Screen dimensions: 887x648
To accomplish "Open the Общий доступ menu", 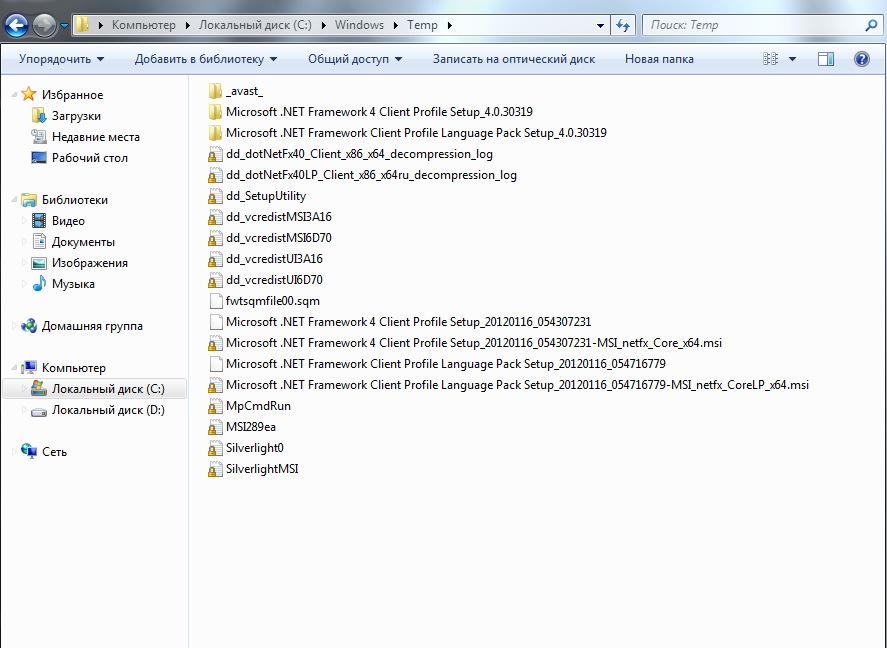I will tap(355, 59).
